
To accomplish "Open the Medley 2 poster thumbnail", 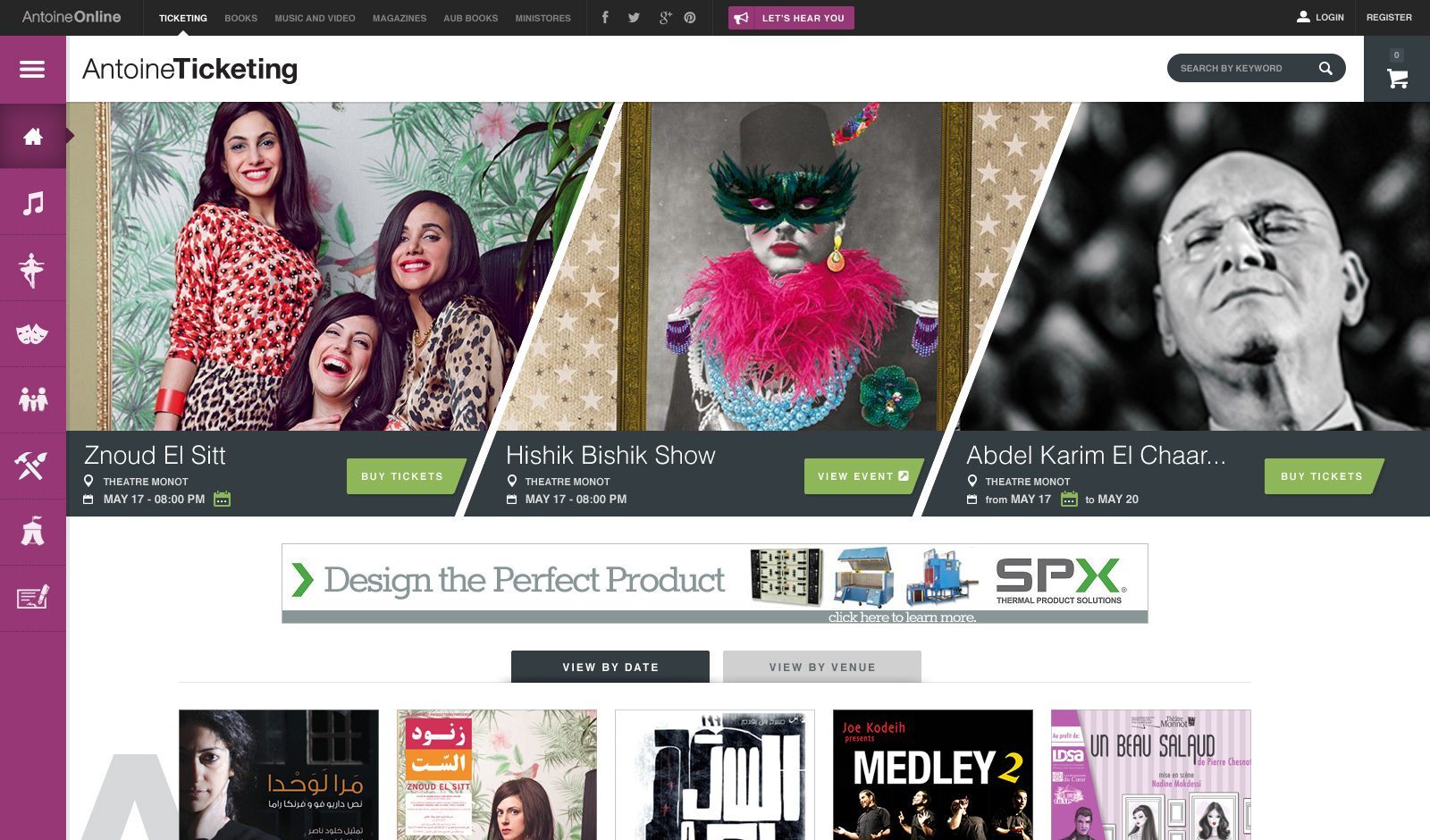I will point(933,775).
